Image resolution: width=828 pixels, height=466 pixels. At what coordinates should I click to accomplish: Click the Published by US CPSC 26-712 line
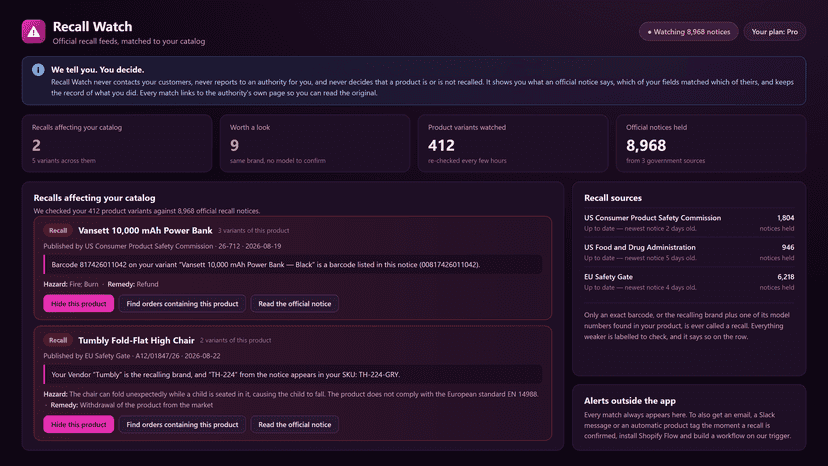click(162, 246)
